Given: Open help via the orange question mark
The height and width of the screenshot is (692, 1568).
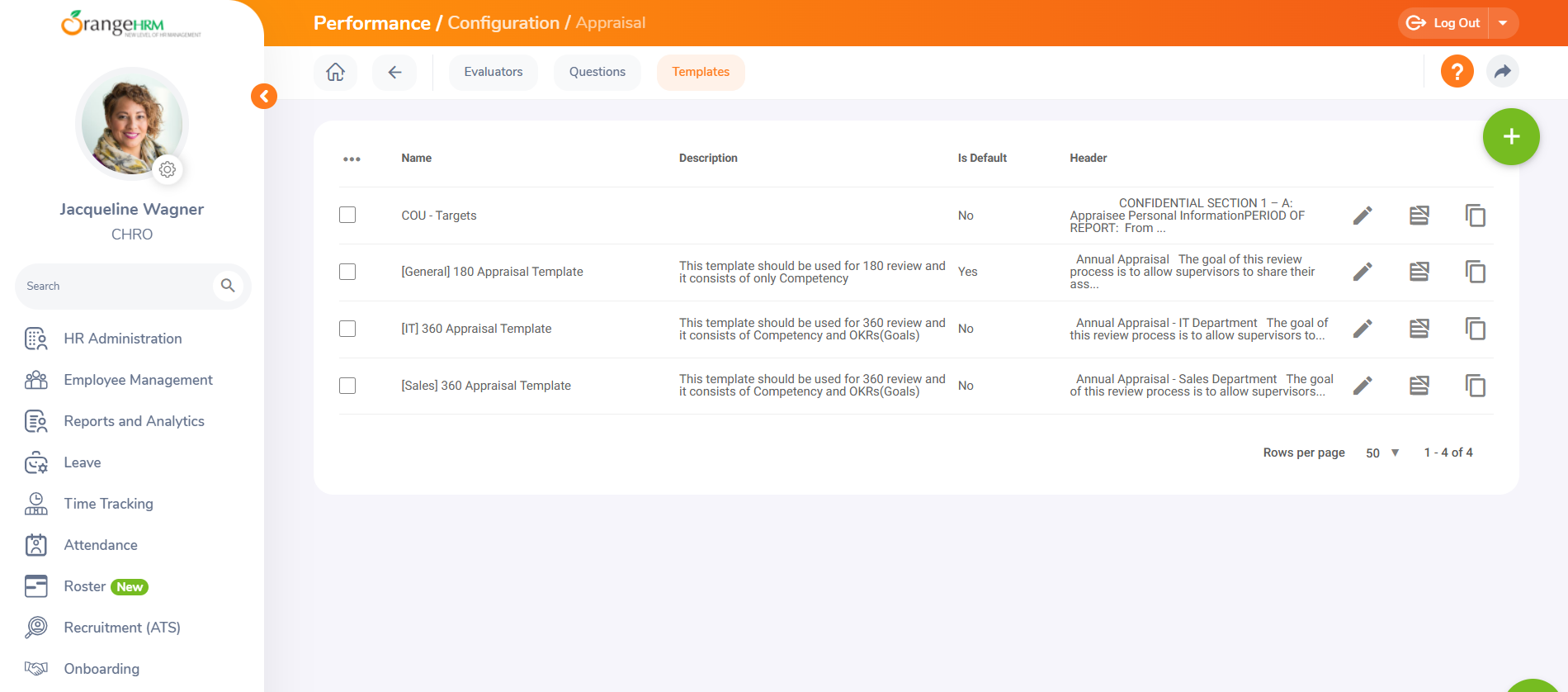Looking at the screenshot, I should click(x=1457, y=72).
